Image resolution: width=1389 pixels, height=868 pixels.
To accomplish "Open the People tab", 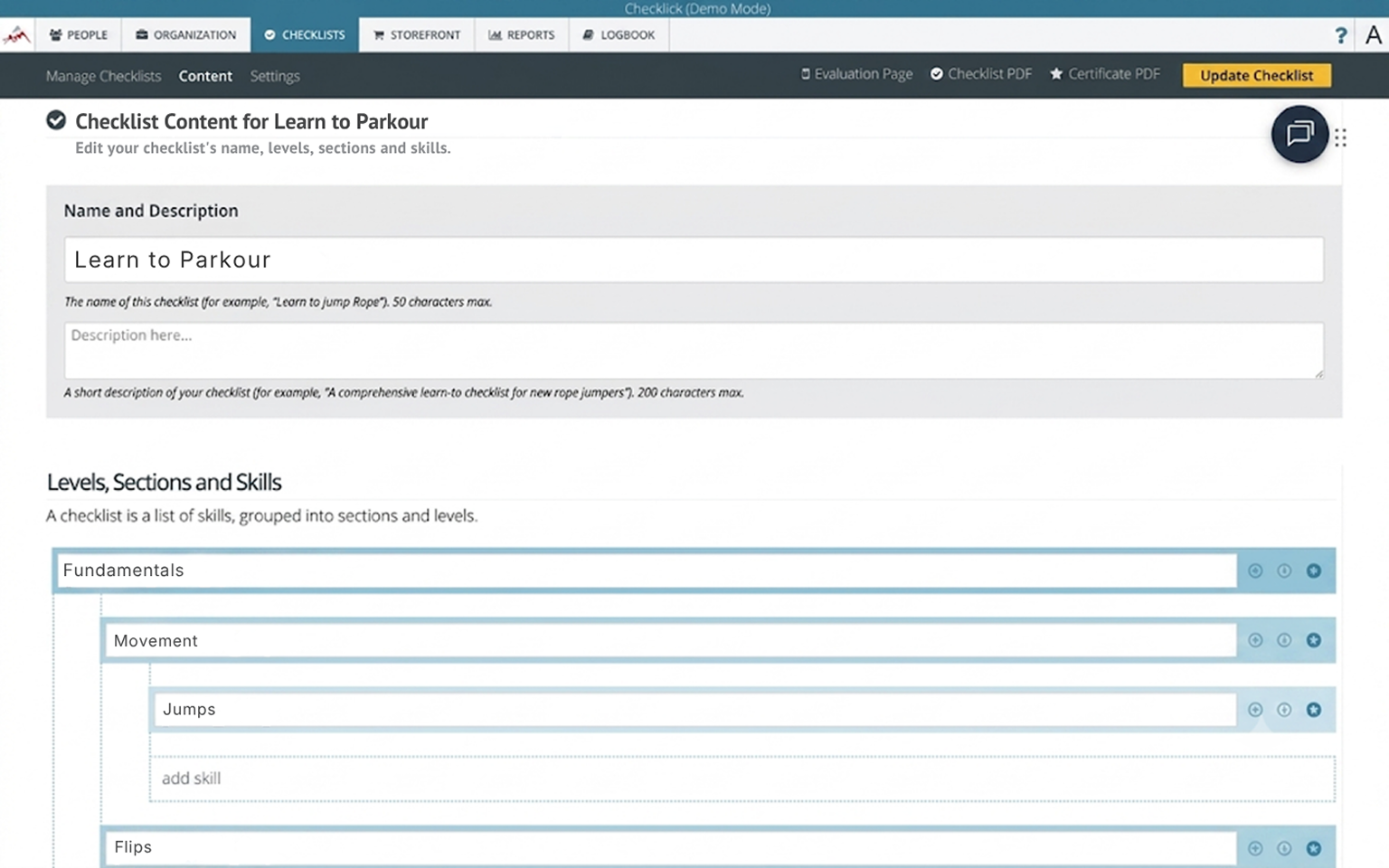I will pos(79,35).
